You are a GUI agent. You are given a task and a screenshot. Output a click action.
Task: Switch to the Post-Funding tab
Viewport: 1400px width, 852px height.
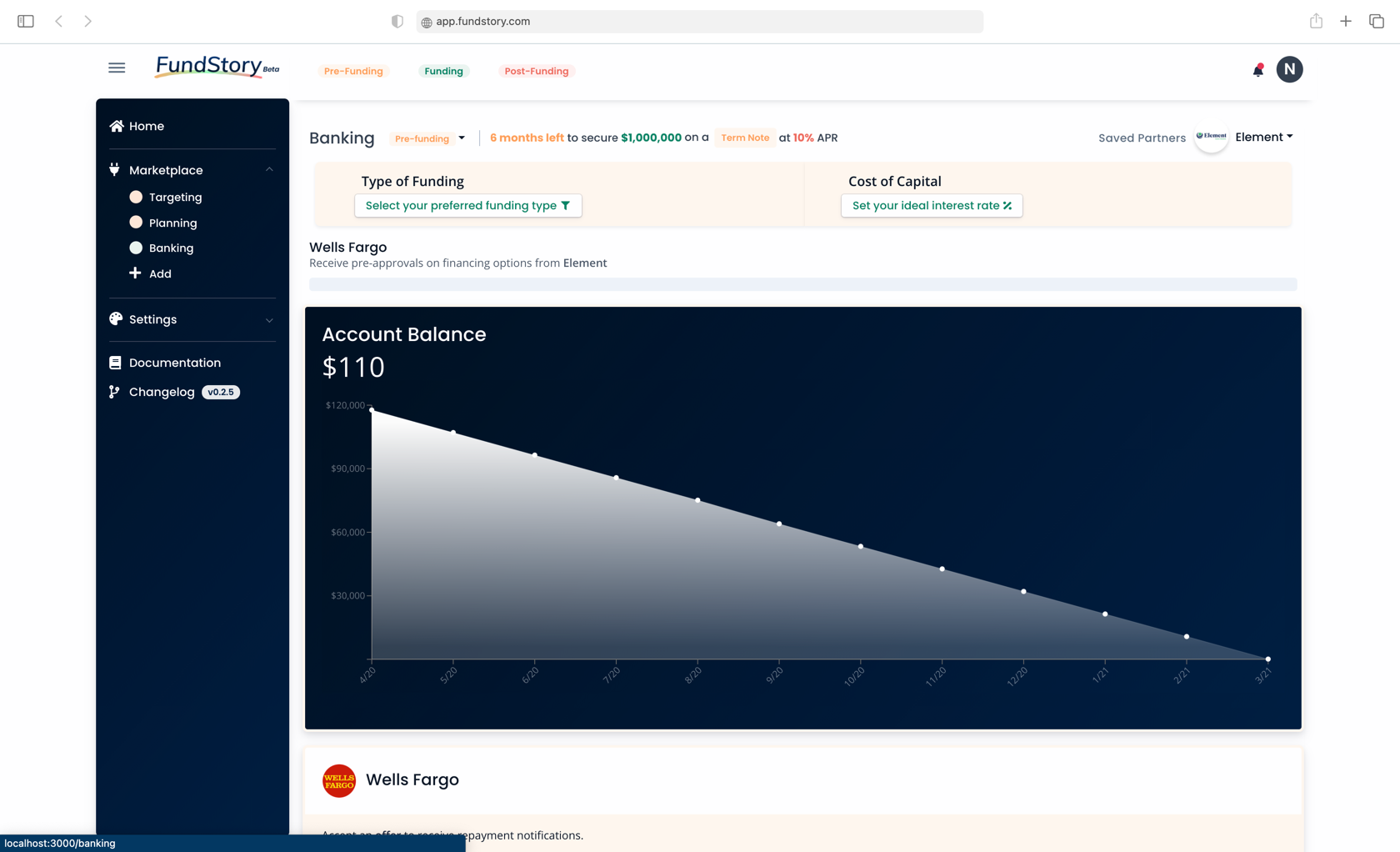click(536, 72)
